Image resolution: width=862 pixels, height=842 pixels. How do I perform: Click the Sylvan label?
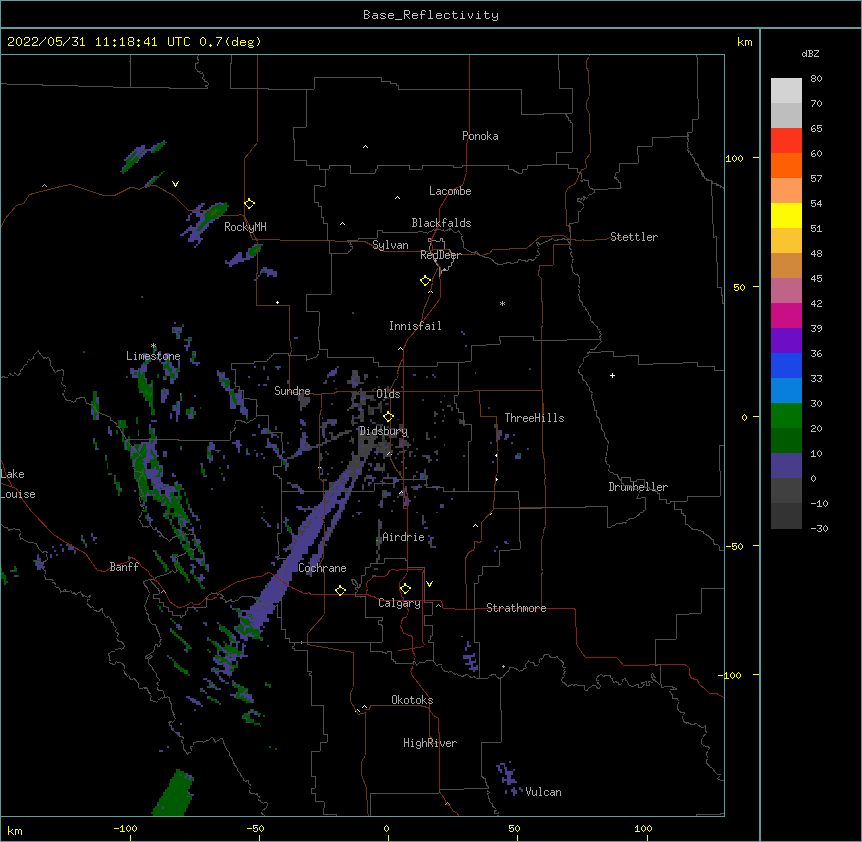390,245
